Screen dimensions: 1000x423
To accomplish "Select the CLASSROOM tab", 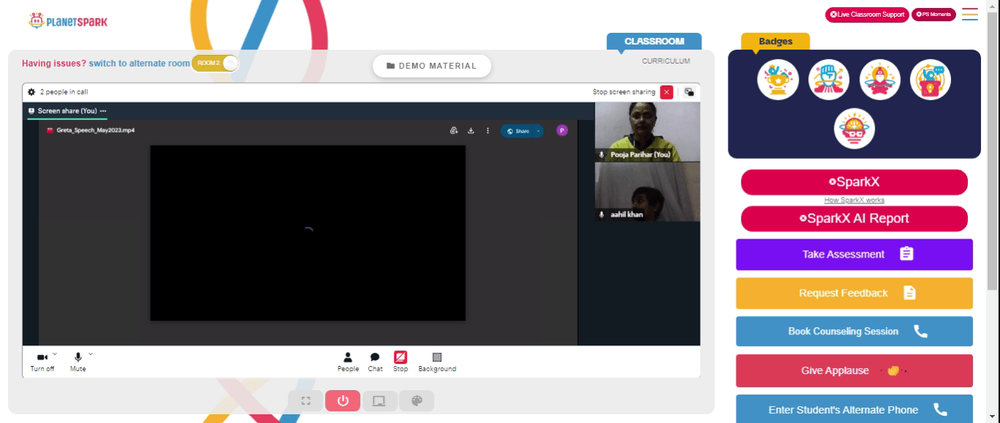I will [x=654, y=41].
